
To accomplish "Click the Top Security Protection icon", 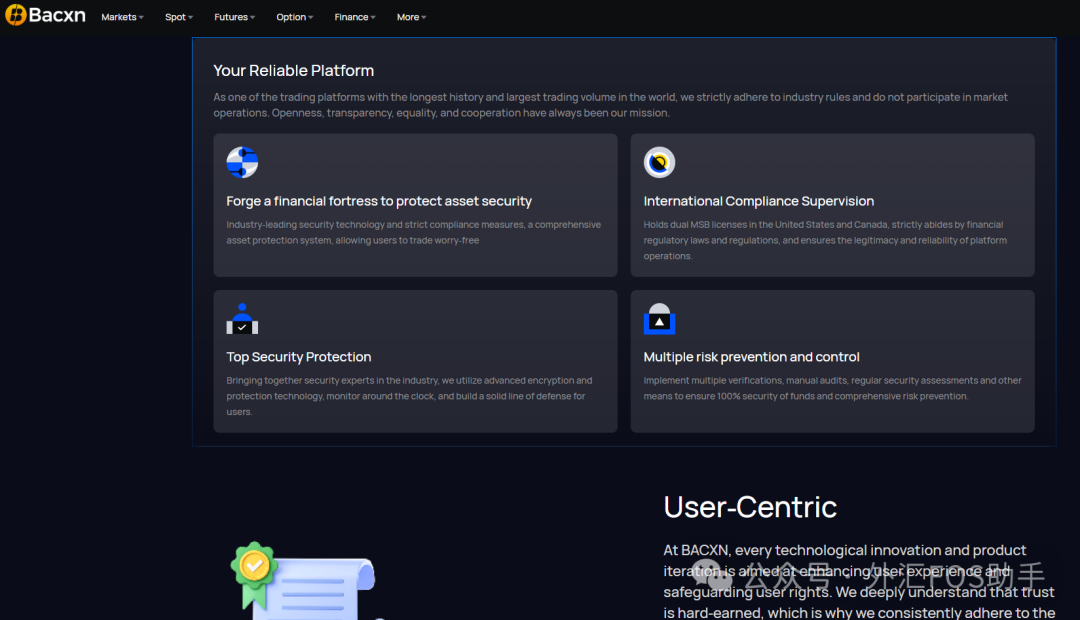I will click(x=242, y=319).
